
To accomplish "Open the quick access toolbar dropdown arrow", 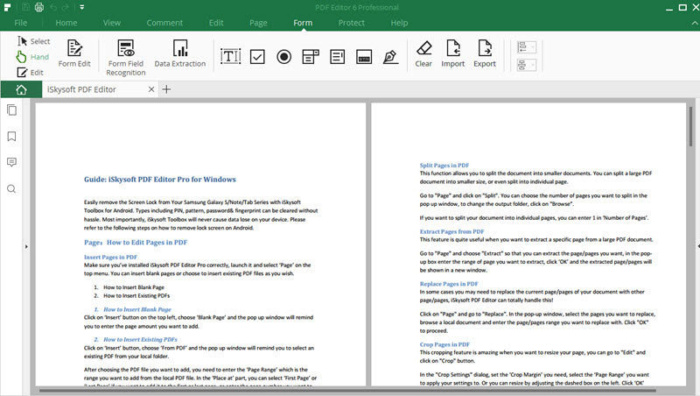I will pyautogui.click(x=82, y=7).
